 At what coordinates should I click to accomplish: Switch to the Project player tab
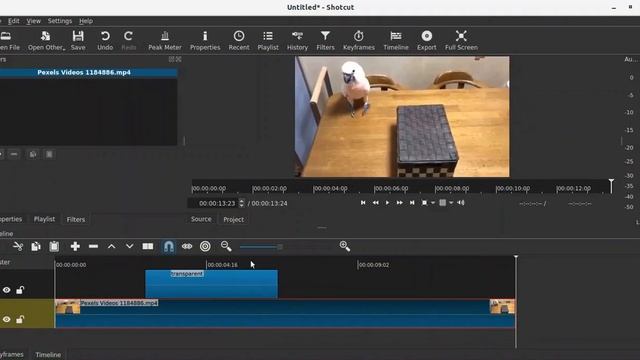(x=233, y=220)
